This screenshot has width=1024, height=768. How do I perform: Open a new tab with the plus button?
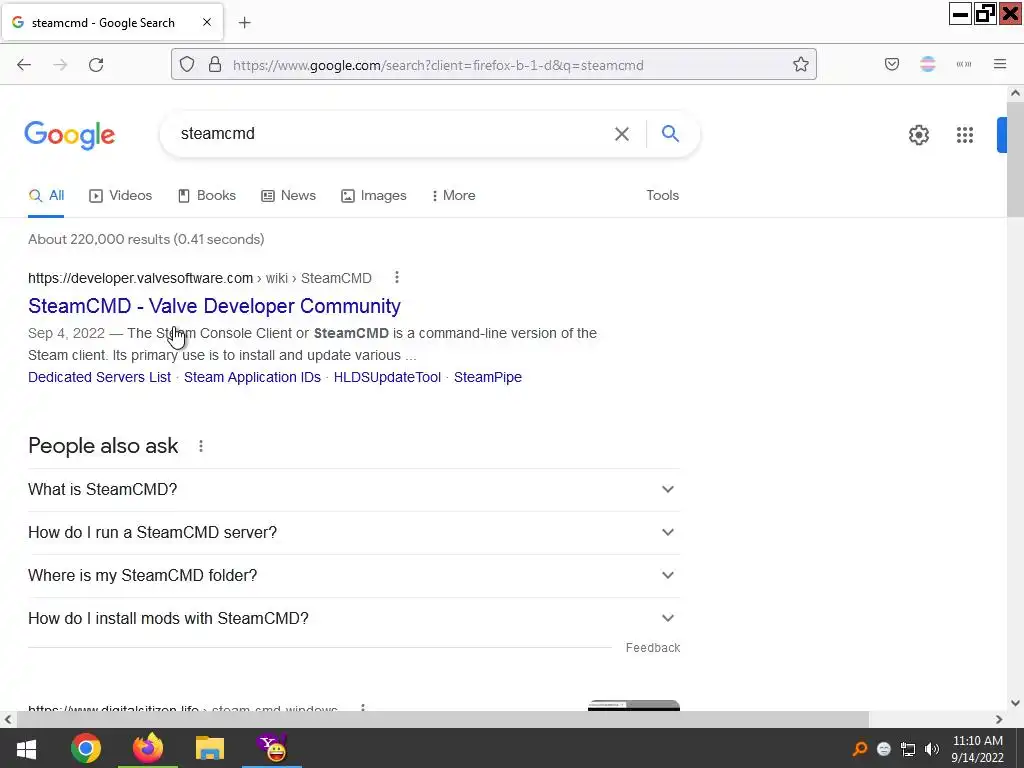pyautogui.click(x=244, y=23)
